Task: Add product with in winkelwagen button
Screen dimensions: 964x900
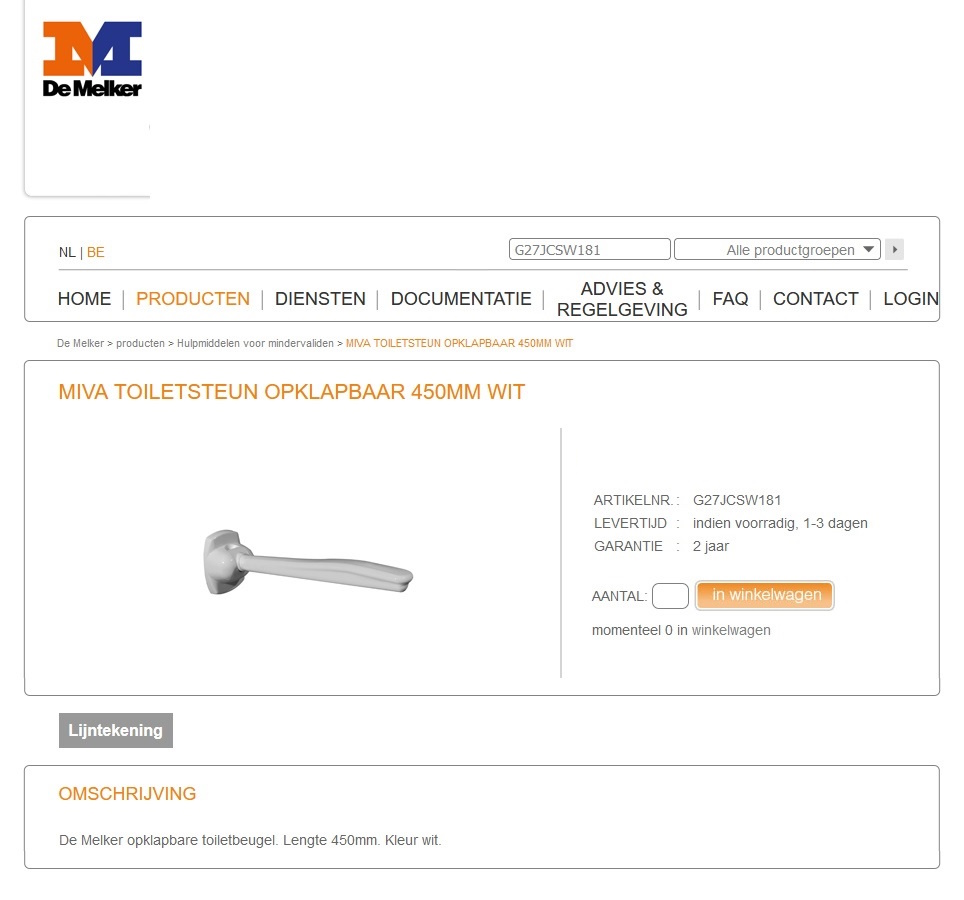Action: [x=765, y=595]
